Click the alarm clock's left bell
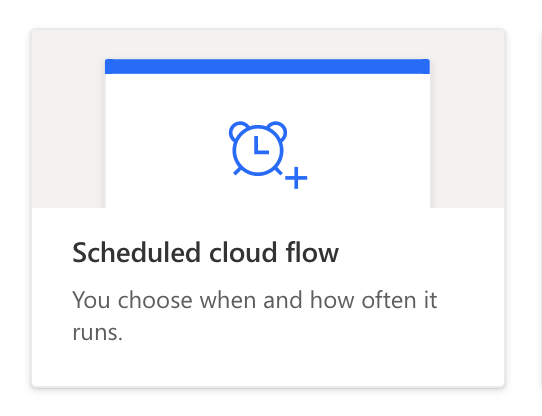 click(239, 131)
